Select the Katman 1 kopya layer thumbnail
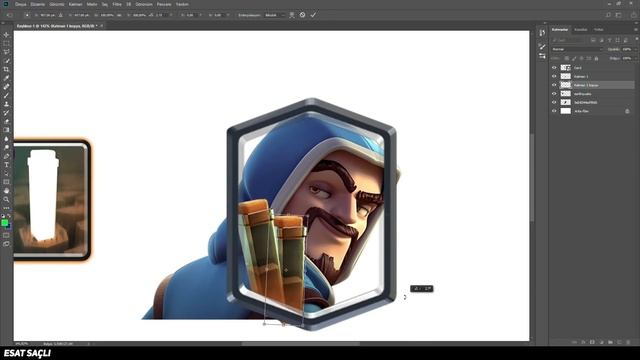This screenshot has height=360, width=640. coord(565,85)
